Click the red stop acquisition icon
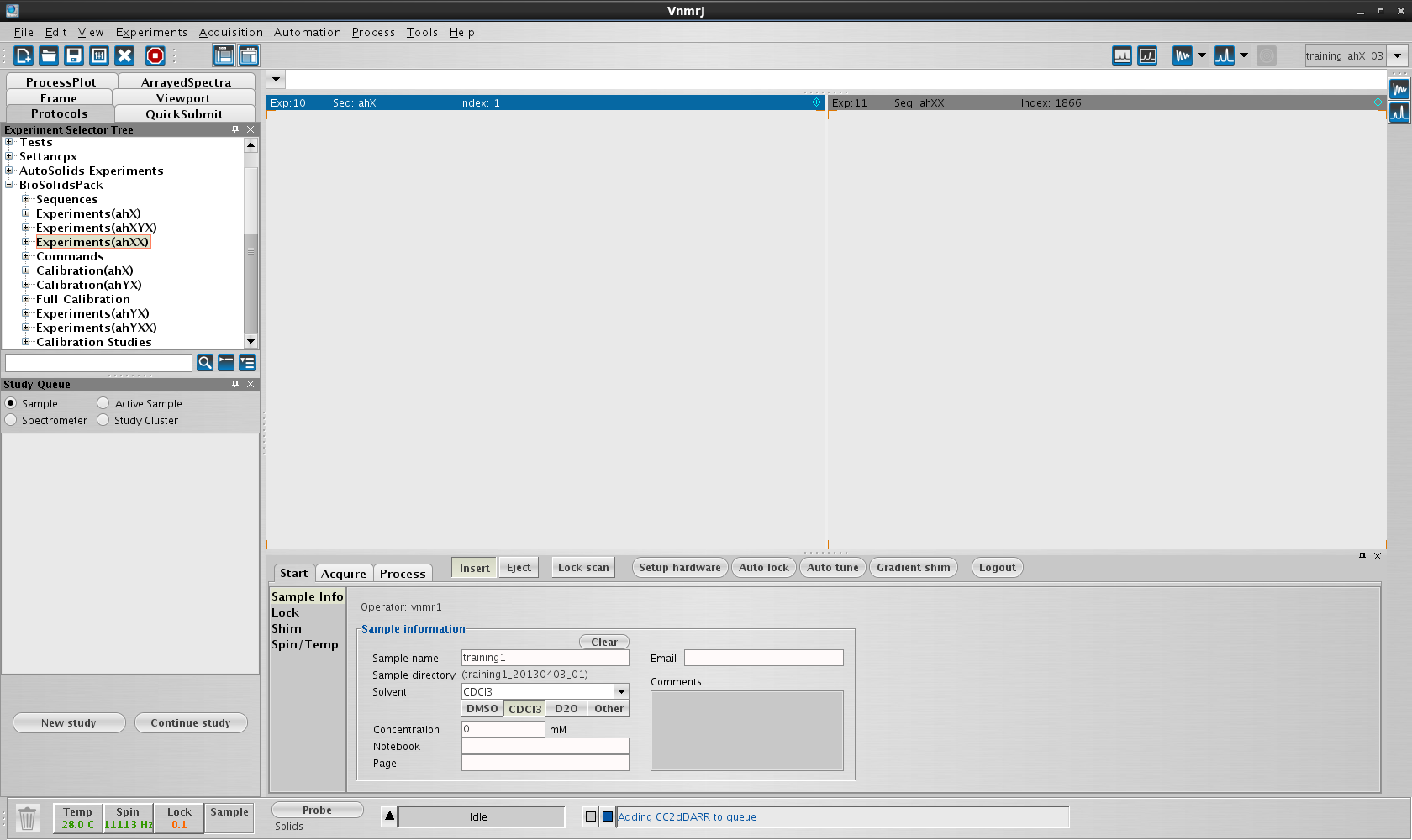1412x840 pixels. point(155,55)
